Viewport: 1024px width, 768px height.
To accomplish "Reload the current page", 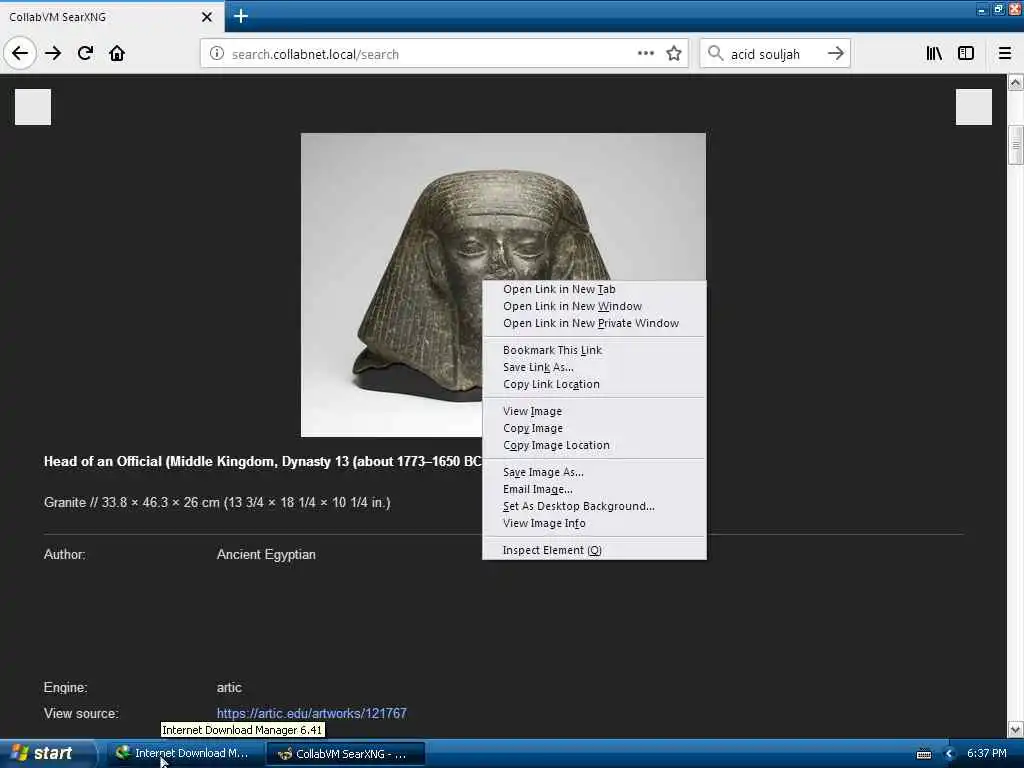I will coord(85,54).
